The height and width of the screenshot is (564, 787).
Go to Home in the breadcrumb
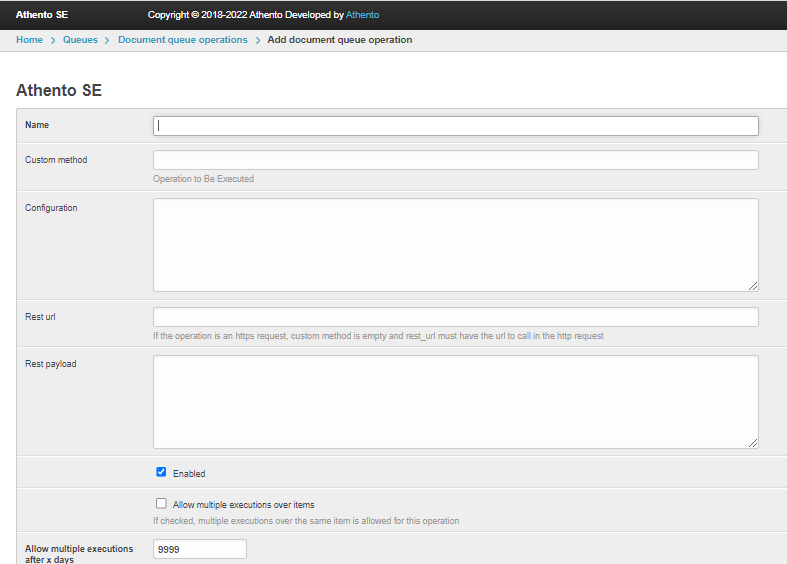[29, 40]
